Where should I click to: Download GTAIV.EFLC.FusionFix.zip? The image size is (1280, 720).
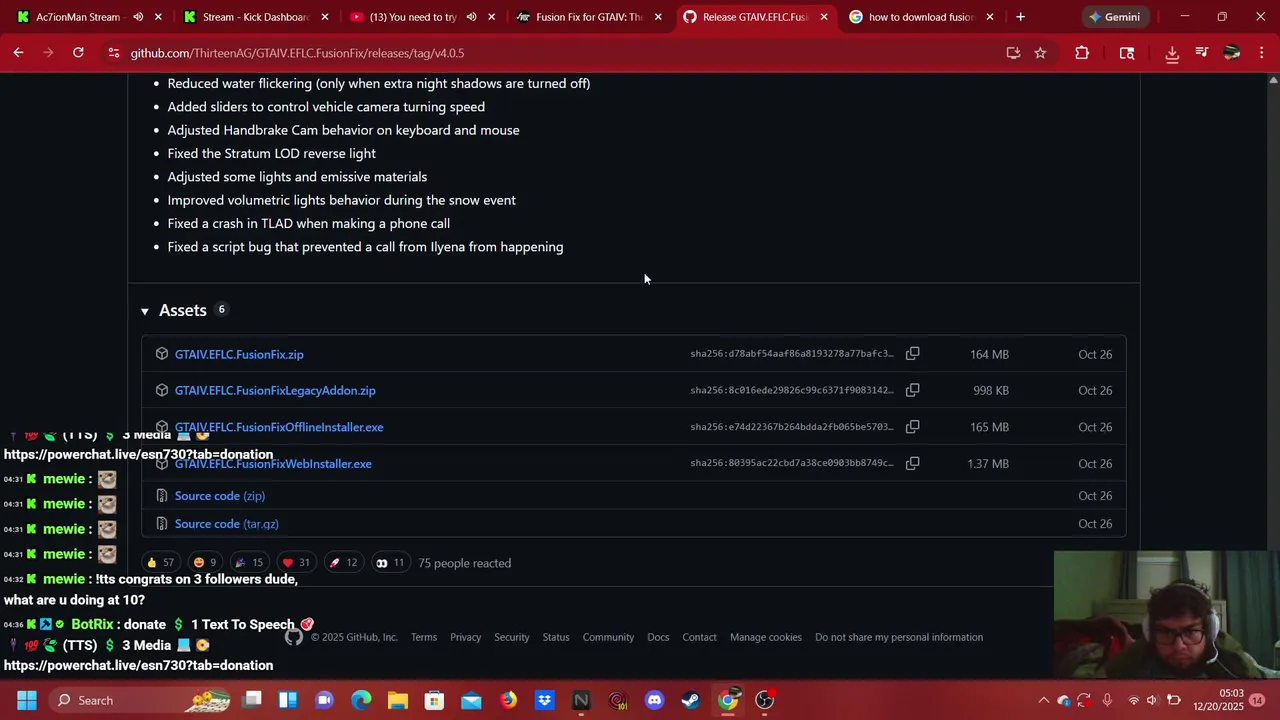[x=239, y=354]
